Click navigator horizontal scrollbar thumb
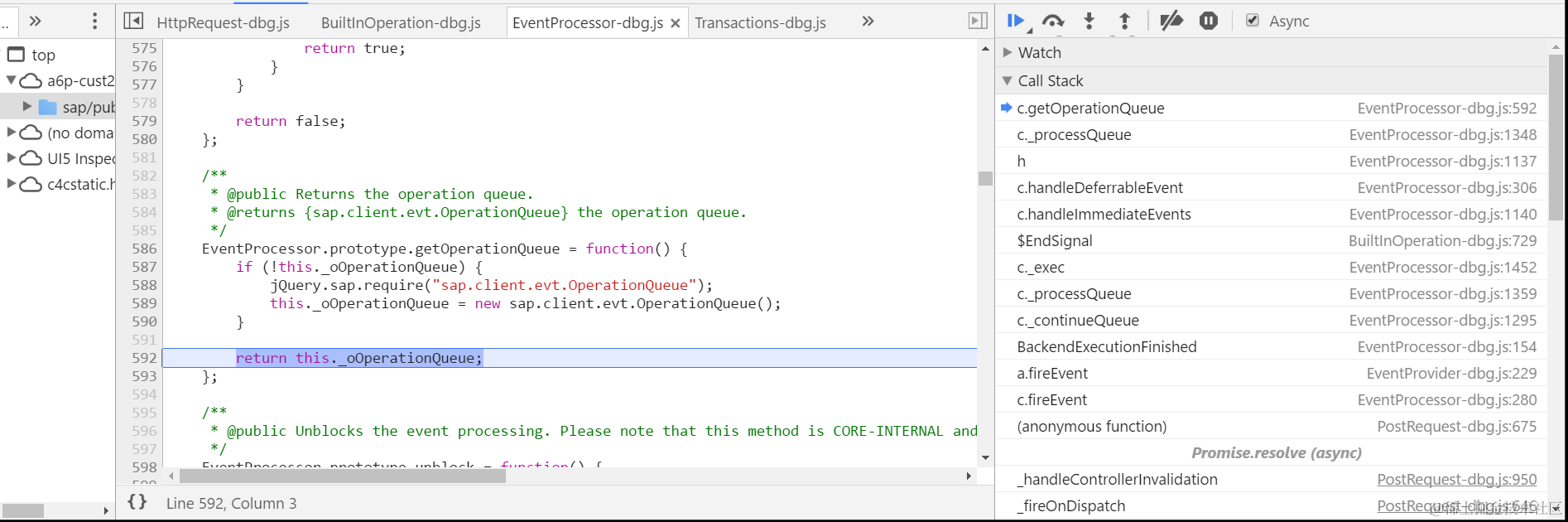 pos(23,510)
